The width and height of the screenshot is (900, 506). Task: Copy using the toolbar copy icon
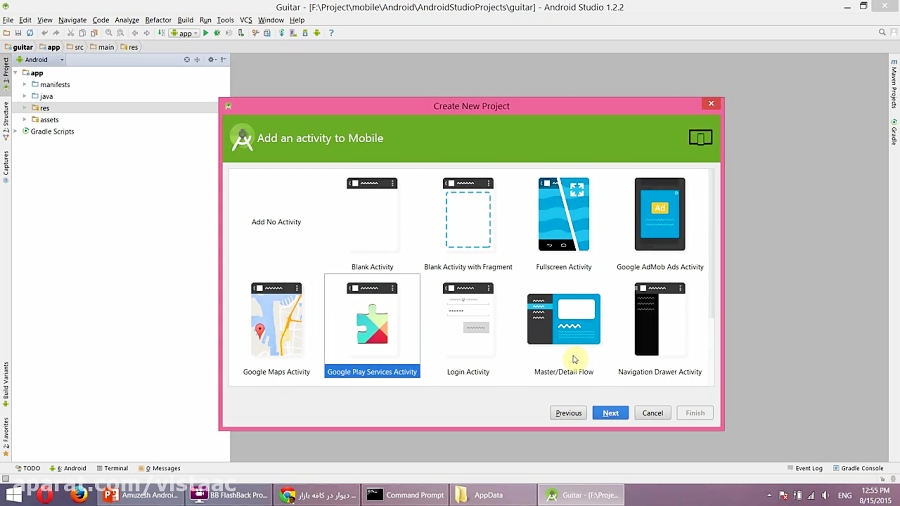(82, 33)
